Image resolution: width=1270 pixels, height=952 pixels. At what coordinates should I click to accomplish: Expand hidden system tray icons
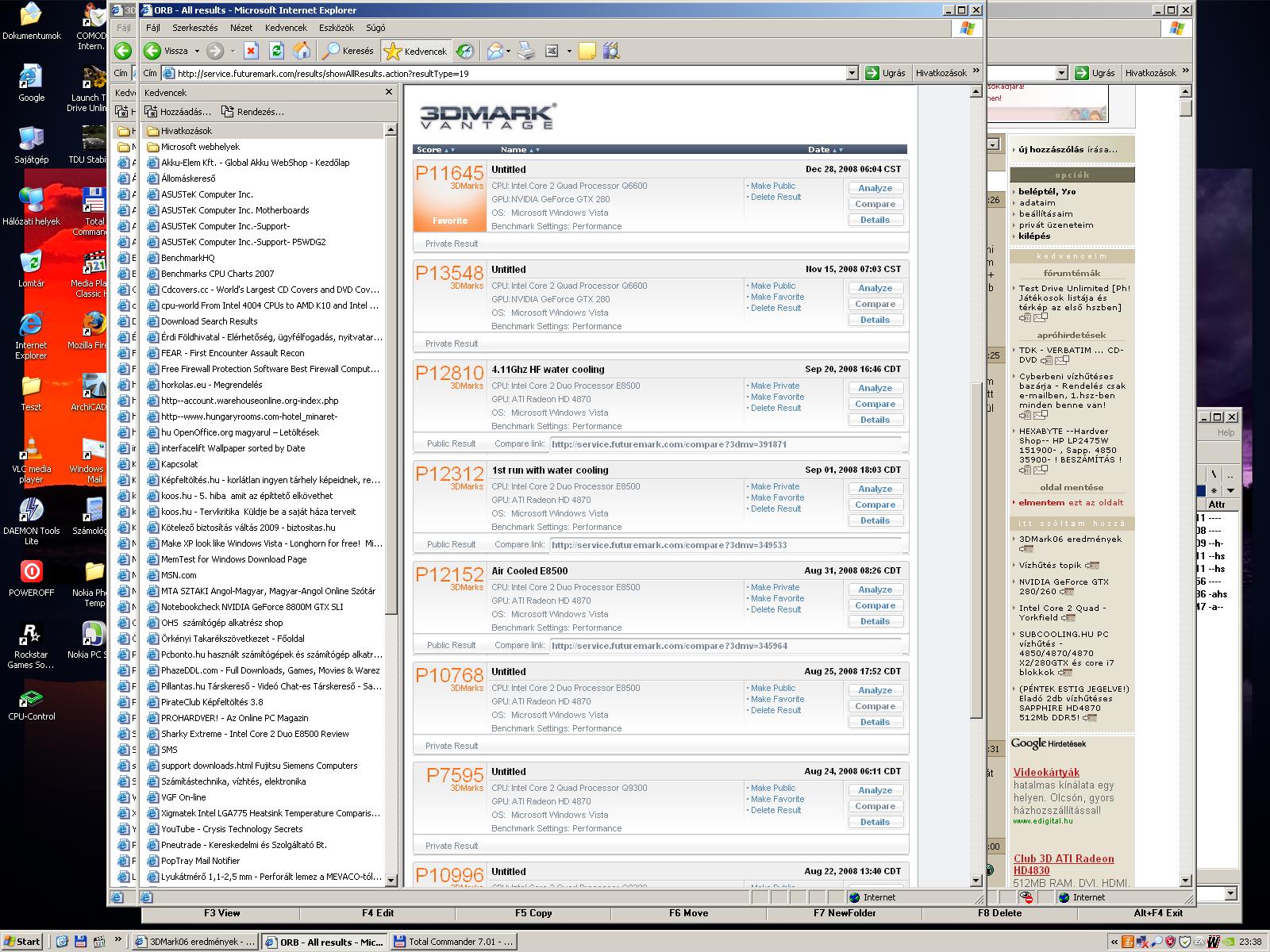point(1116,942)
